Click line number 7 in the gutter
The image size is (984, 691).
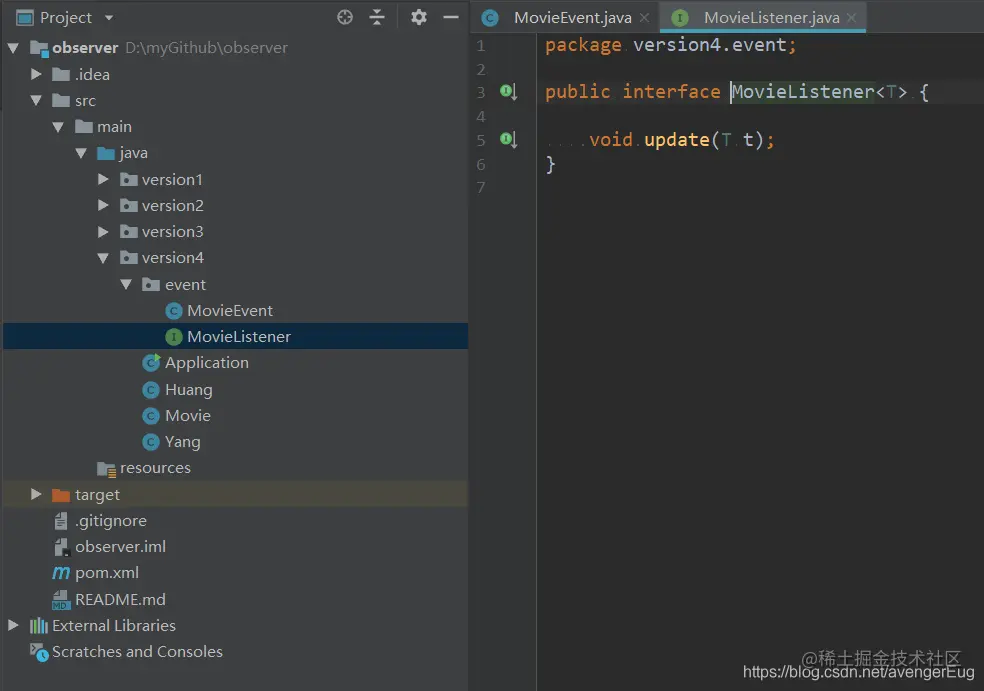tap(481, 187)
